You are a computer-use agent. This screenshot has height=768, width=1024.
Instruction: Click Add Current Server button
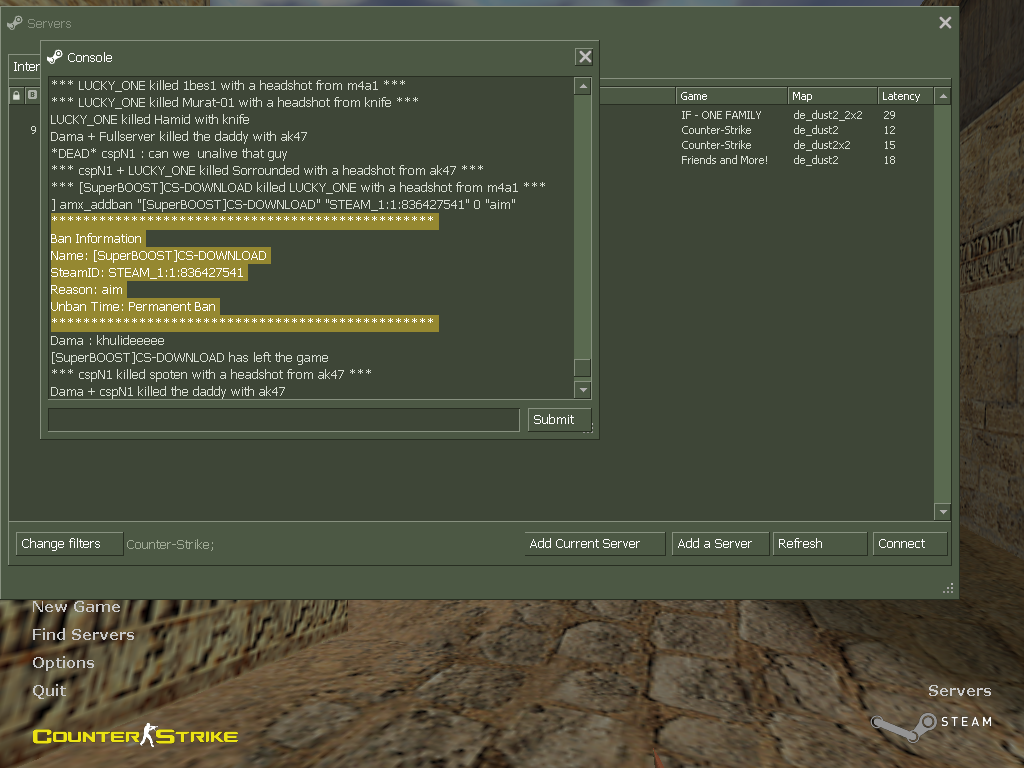[x=594, y=544]
